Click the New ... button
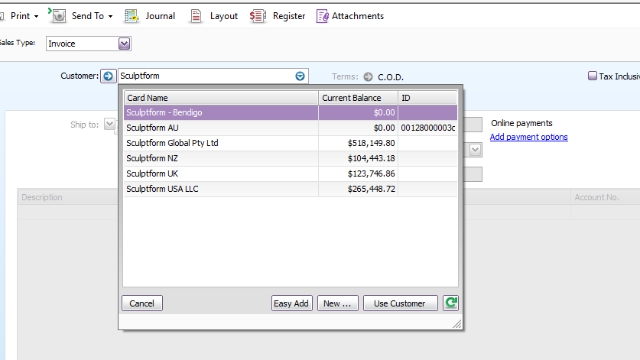The height and width of the screenshot is (360, 640). [x=338, y=303]
